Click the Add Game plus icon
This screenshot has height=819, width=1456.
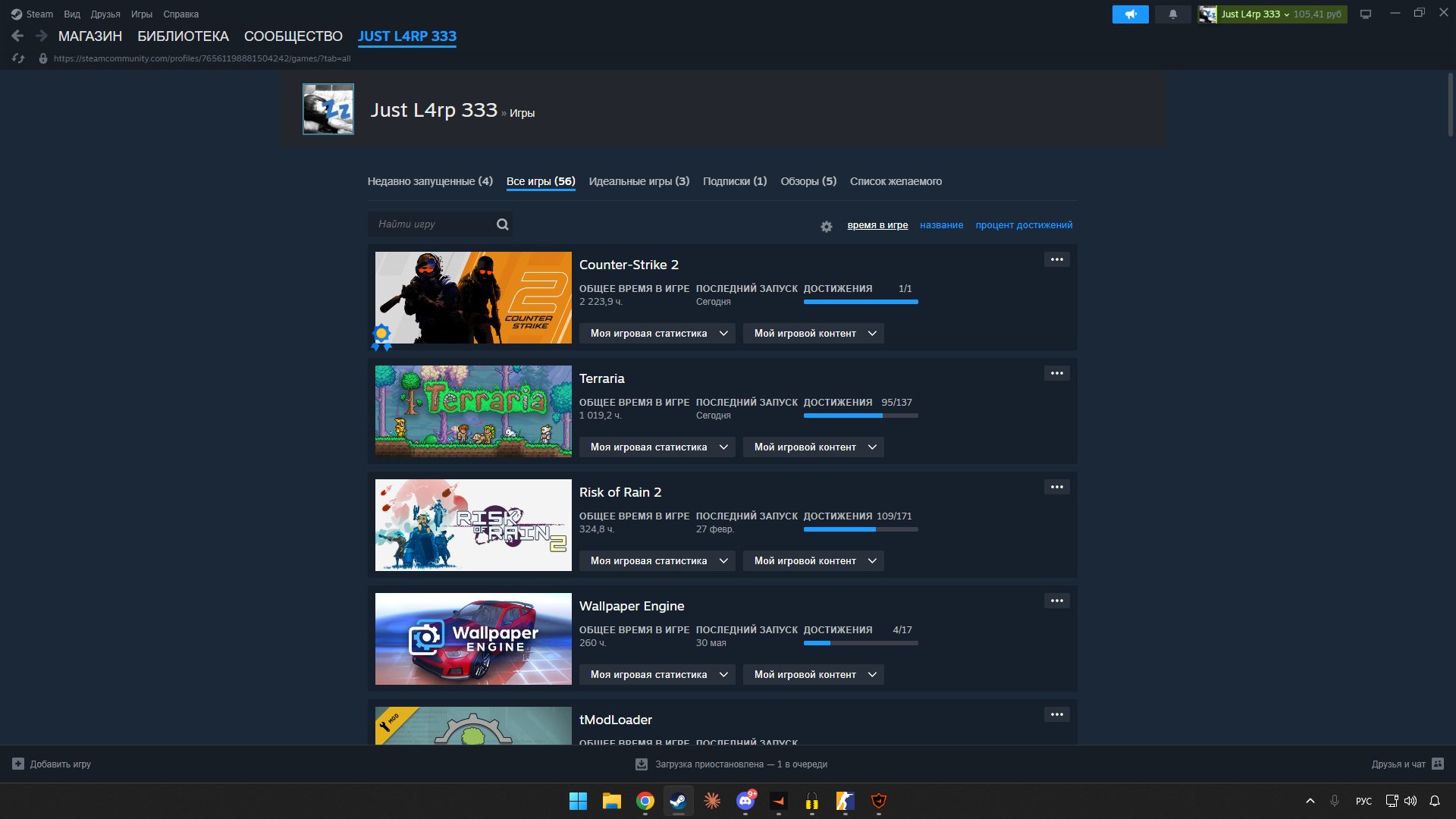[18, 764]
